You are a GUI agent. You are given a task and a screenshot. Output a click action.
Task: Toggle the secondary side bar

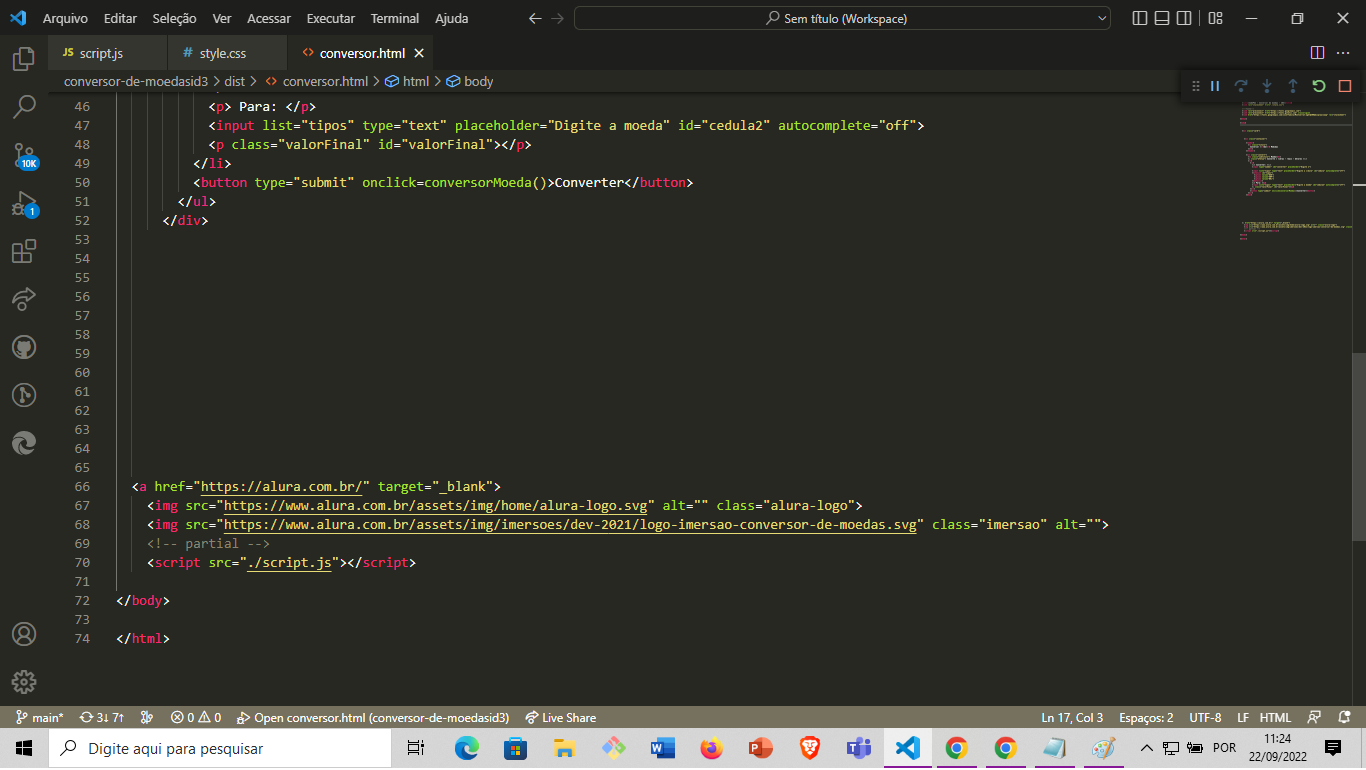[x=1184, y=18]
